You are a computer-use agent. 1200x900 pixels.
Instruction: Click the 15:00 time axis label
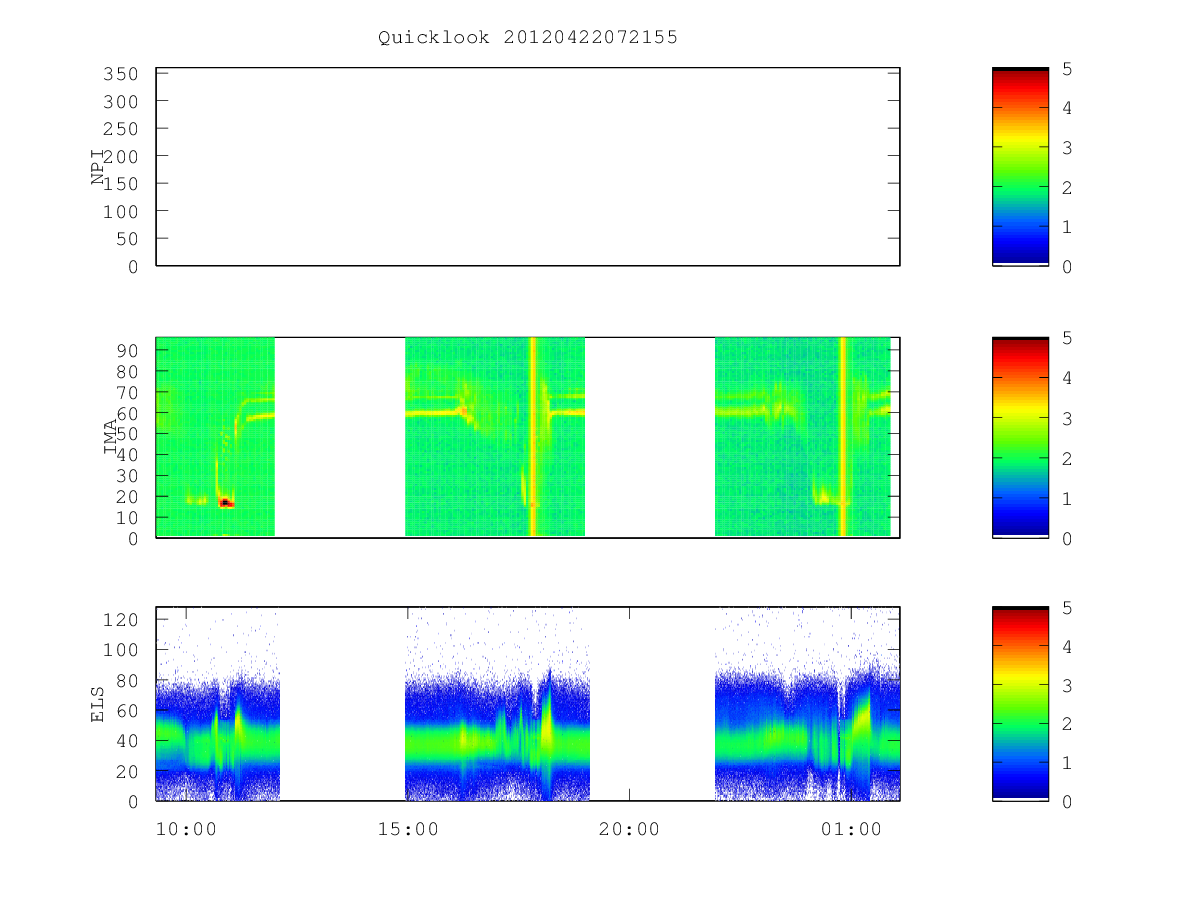pyautogui.click(x=408, y=829)
